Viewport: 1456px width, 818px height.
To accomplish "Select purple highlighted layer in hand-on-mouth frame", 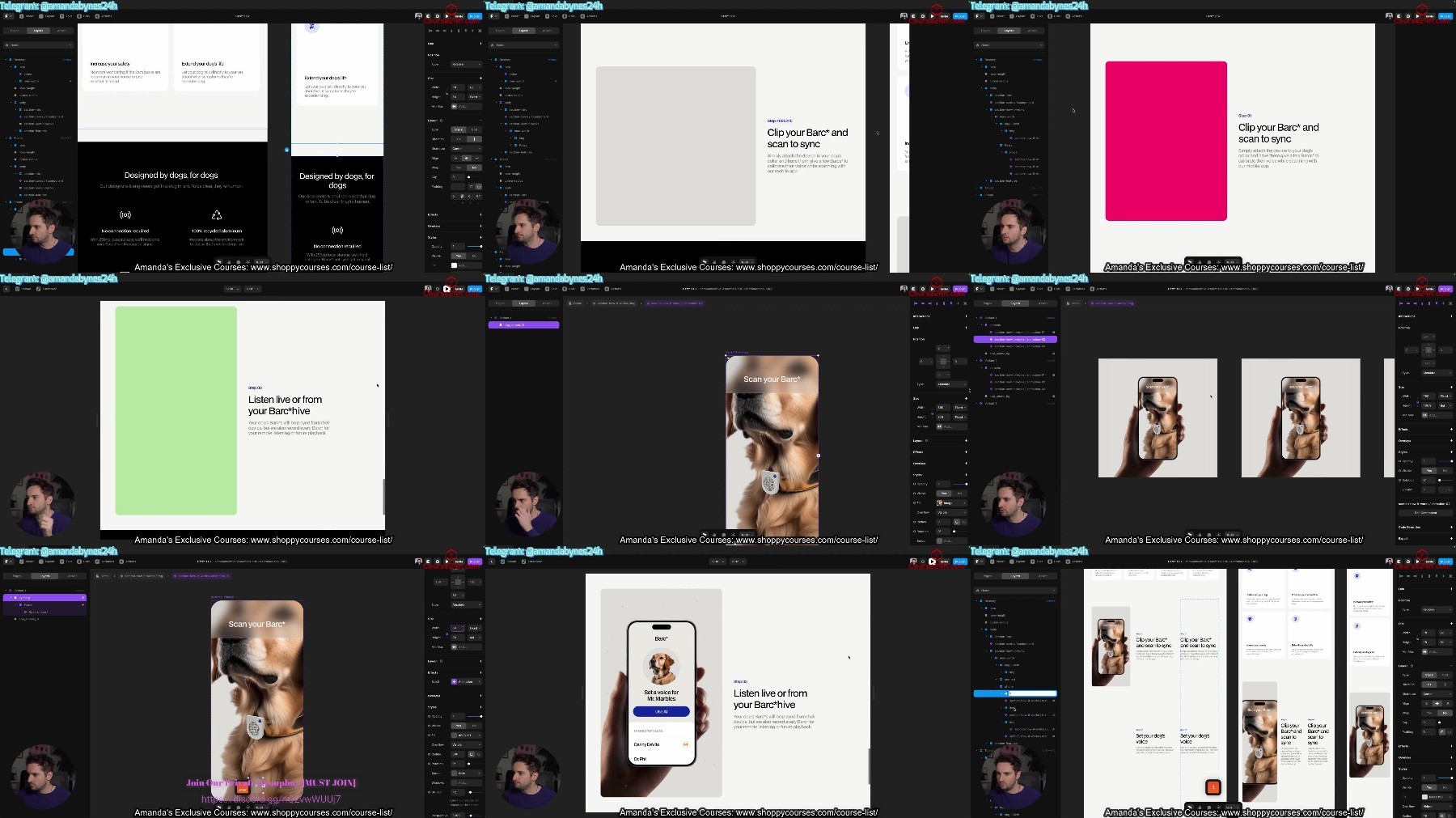I will [523, 324].
